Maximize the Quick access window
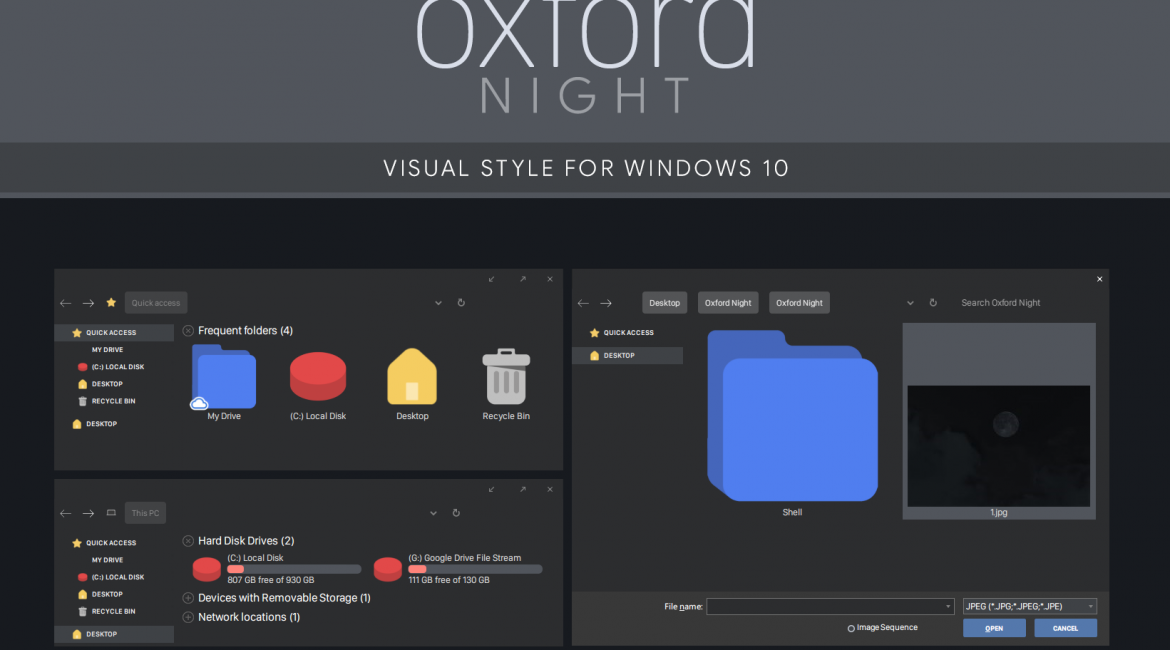Viewport: 1170px width, 650px height. [523, 279]
